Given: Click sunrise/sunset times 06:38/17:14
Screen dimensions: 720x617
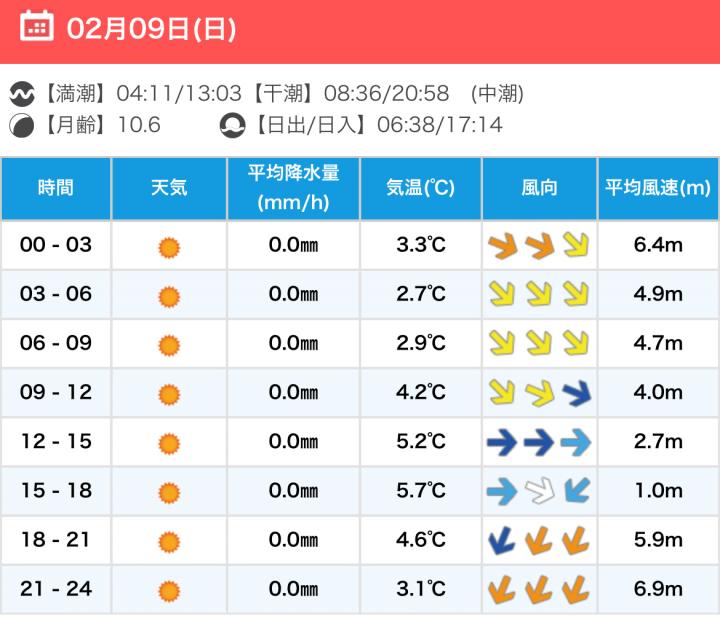Looking at the screenshot, I should click(x=440, y=125).
